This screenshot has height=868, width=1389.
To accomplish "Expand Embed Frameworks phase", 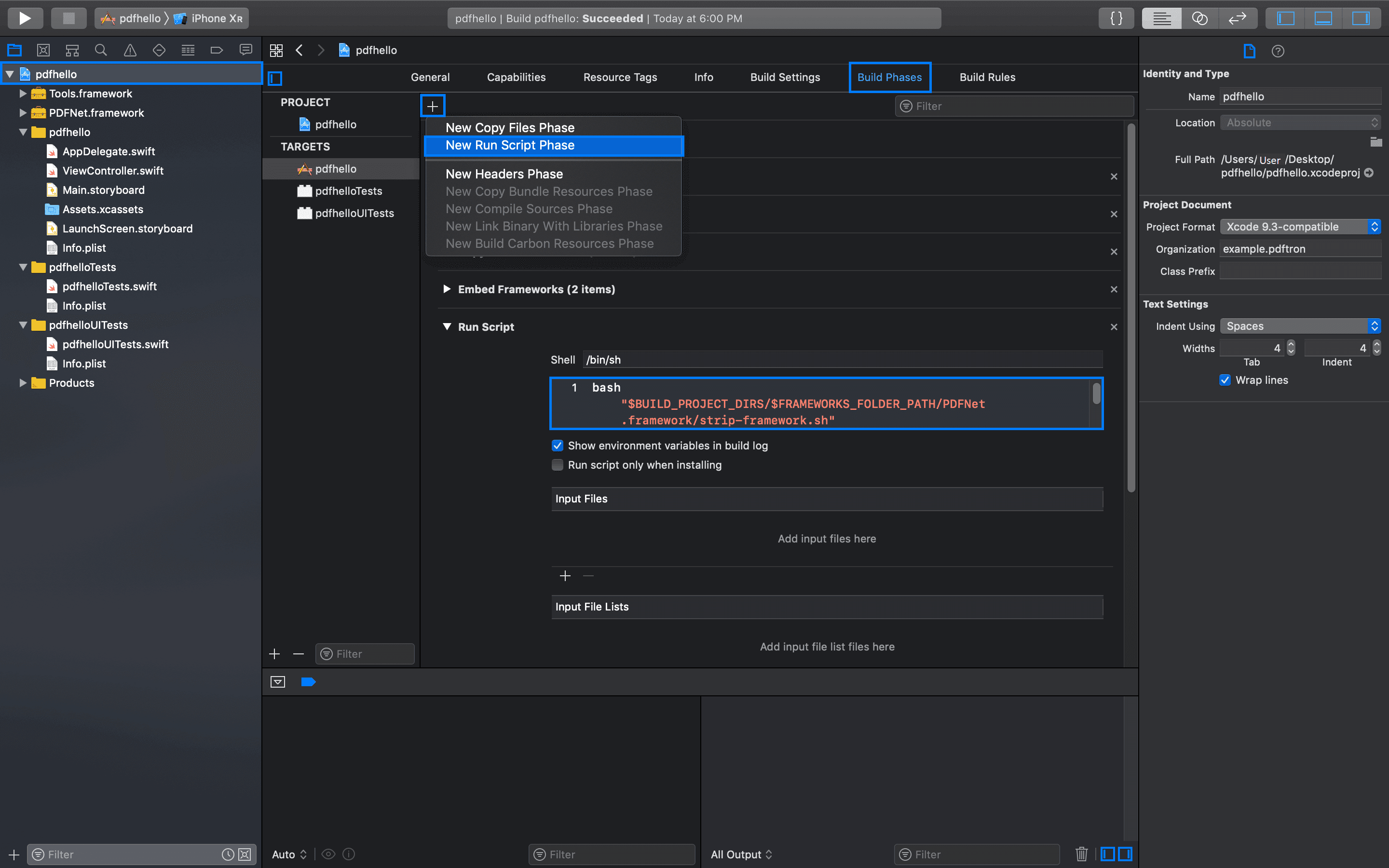I will [x=447, y=289].
